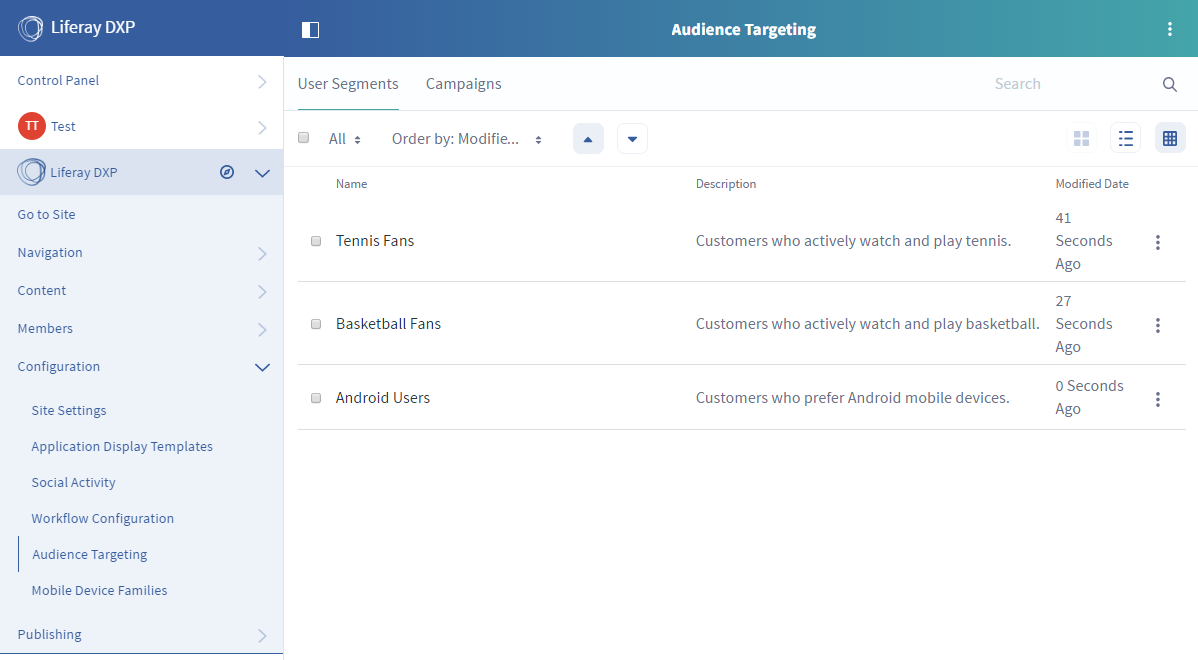
Task: Click the '27 Seconds Ago' modified date
Action: pyautogui.click(x=1083, y=324)
